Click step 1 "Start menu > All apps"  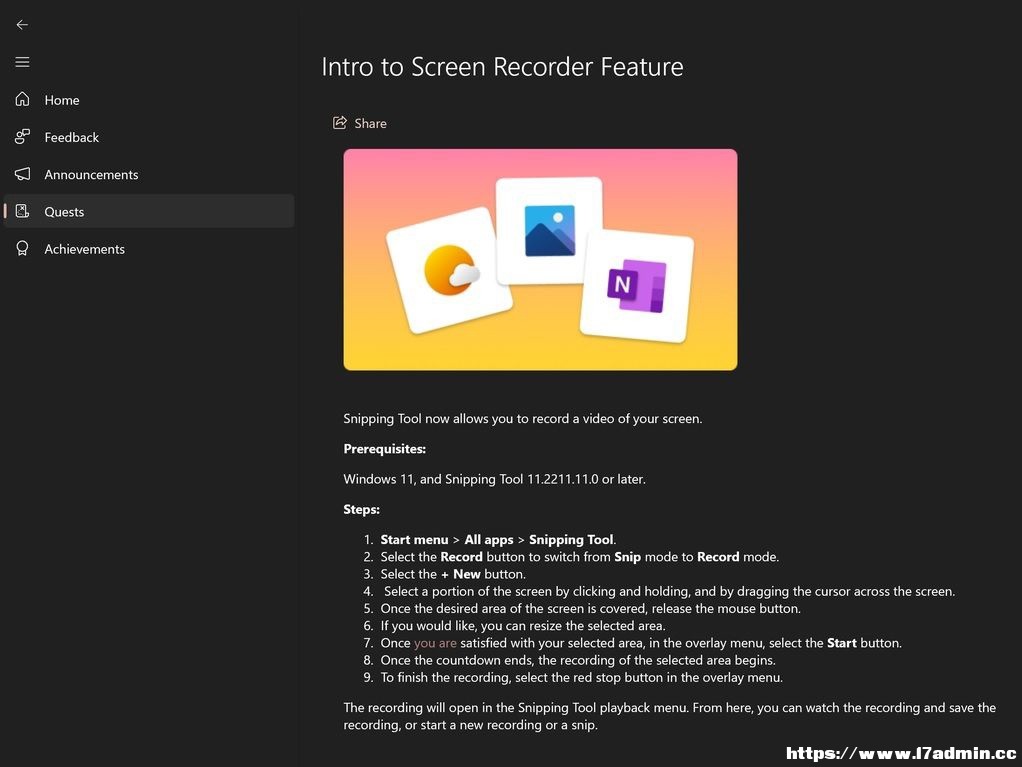pos(447,540)
